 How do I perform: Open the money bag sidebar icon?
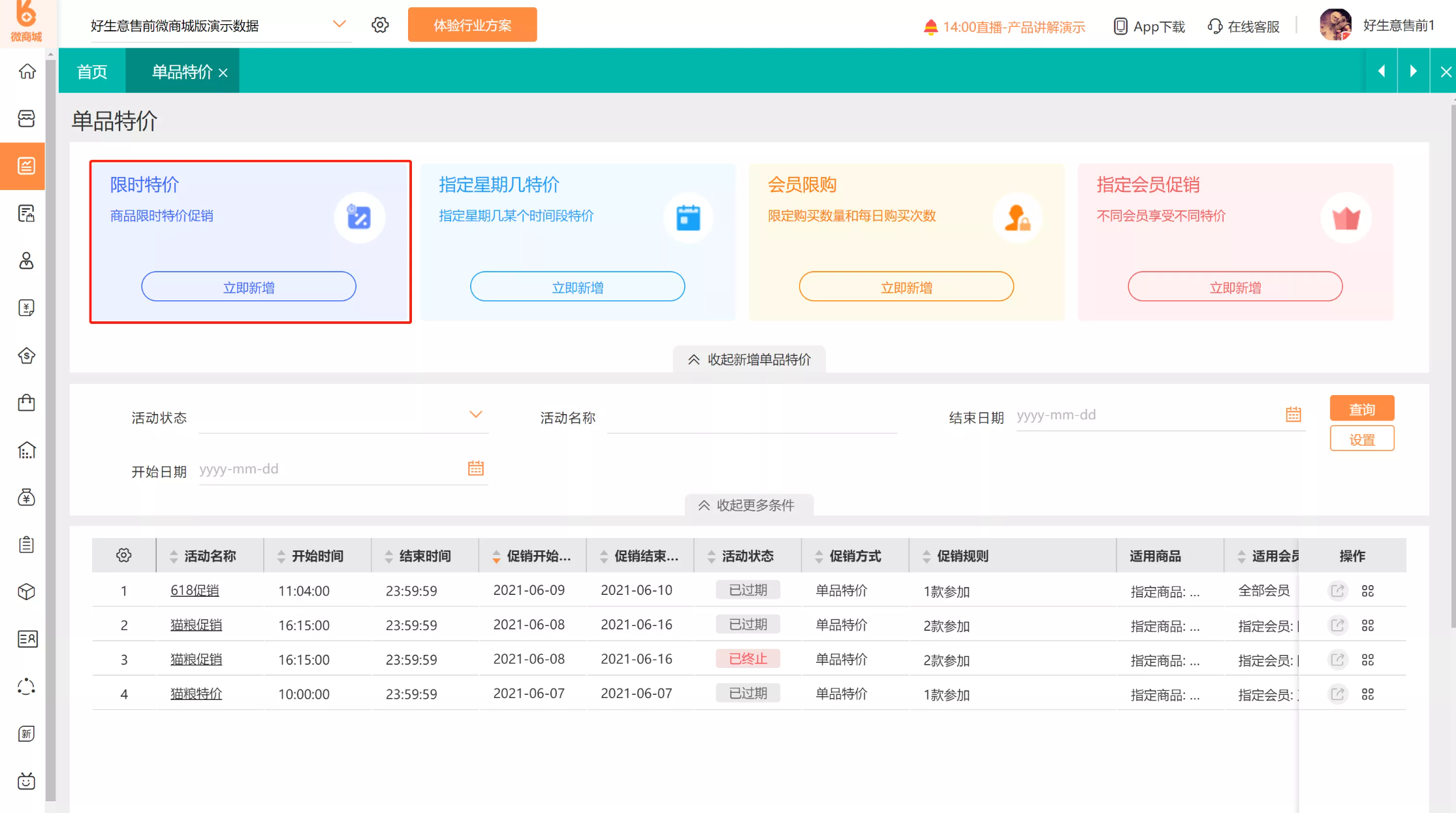[x=27, y=498]
